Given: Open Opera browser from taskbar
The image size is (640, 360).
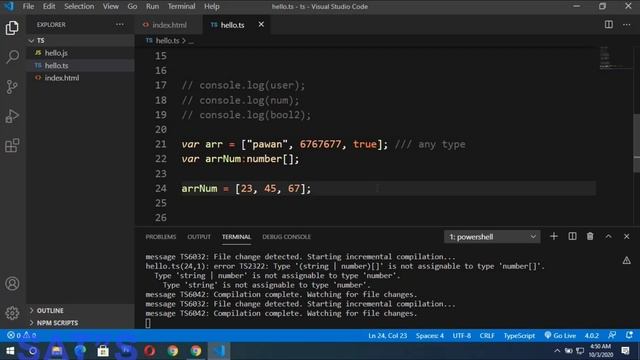Looking at the screenshot, I should [x=149, y=351].
